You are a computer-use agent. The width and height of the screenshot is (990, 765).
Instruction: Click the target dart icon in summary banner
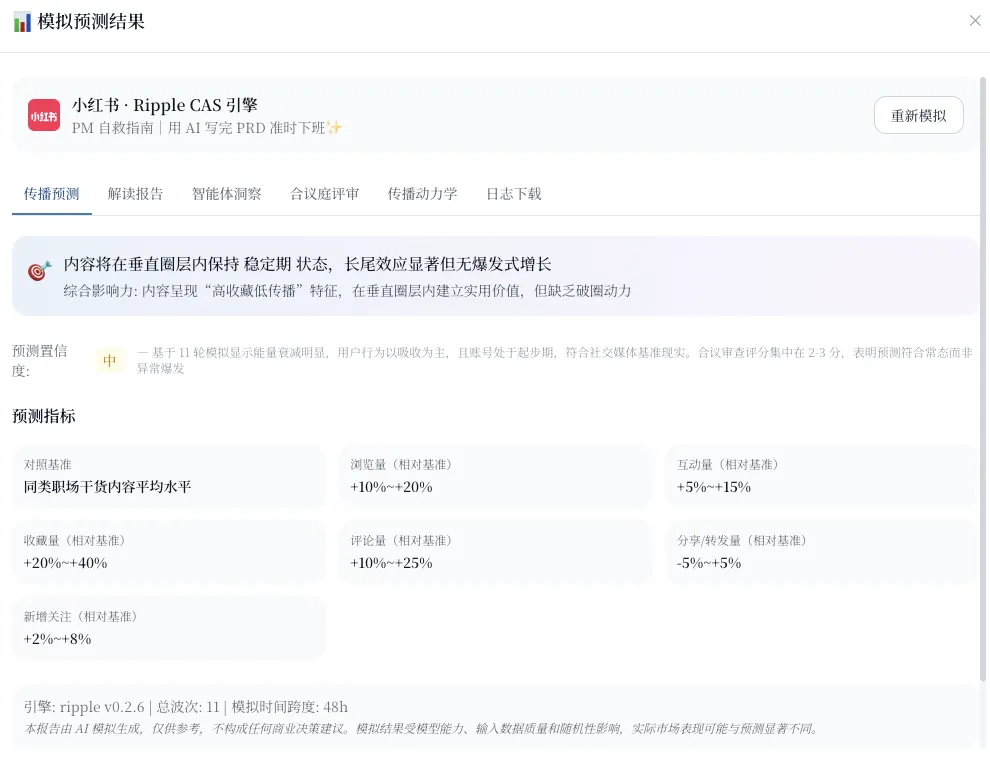(39, 271)
